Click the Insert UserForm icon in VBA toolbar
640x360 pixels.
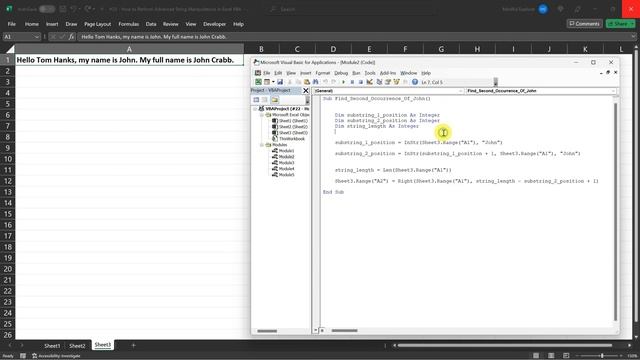point(267,82)
